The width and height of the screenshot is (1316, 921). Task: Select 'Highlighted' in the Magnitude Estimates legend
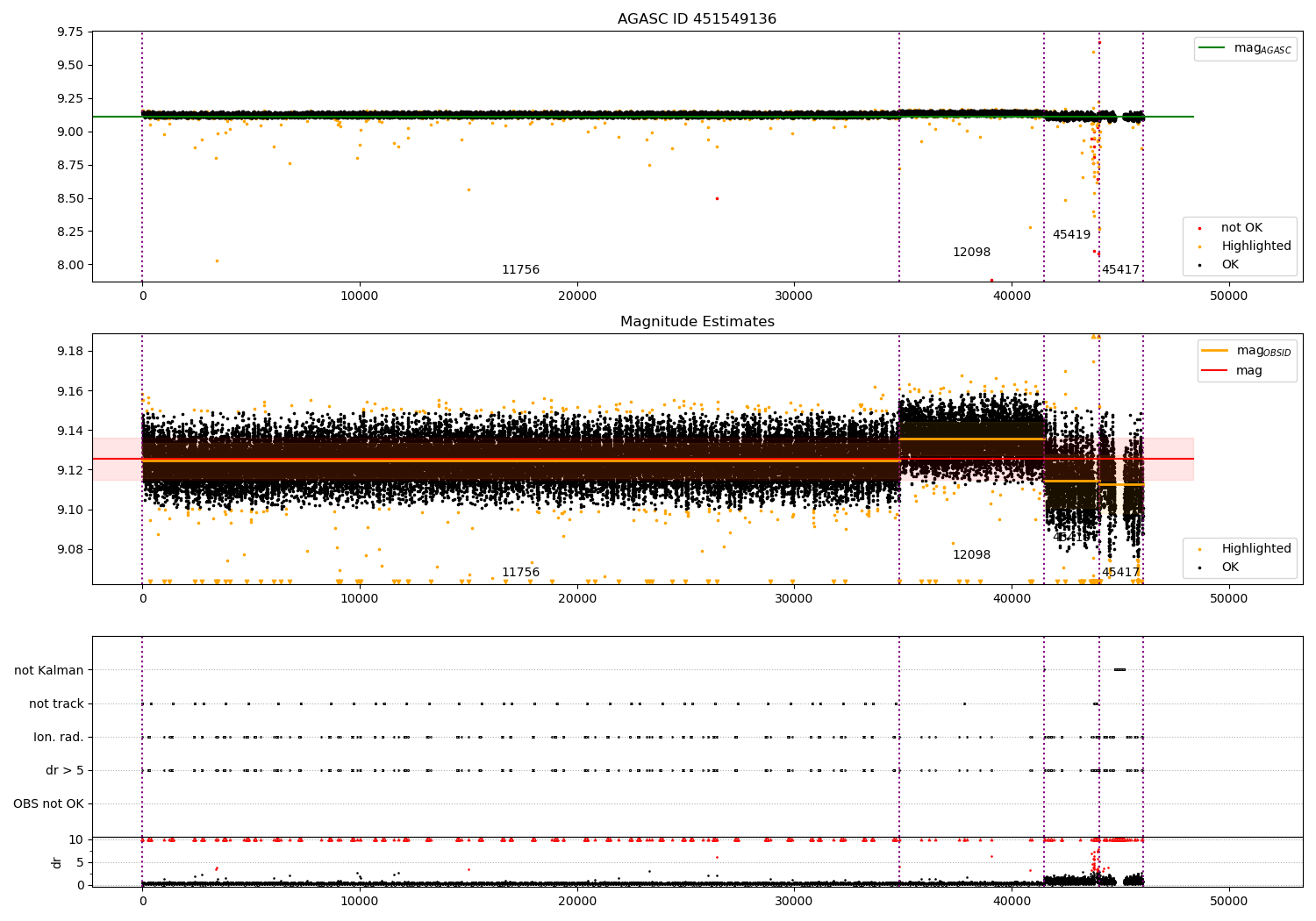point(1255,549)
